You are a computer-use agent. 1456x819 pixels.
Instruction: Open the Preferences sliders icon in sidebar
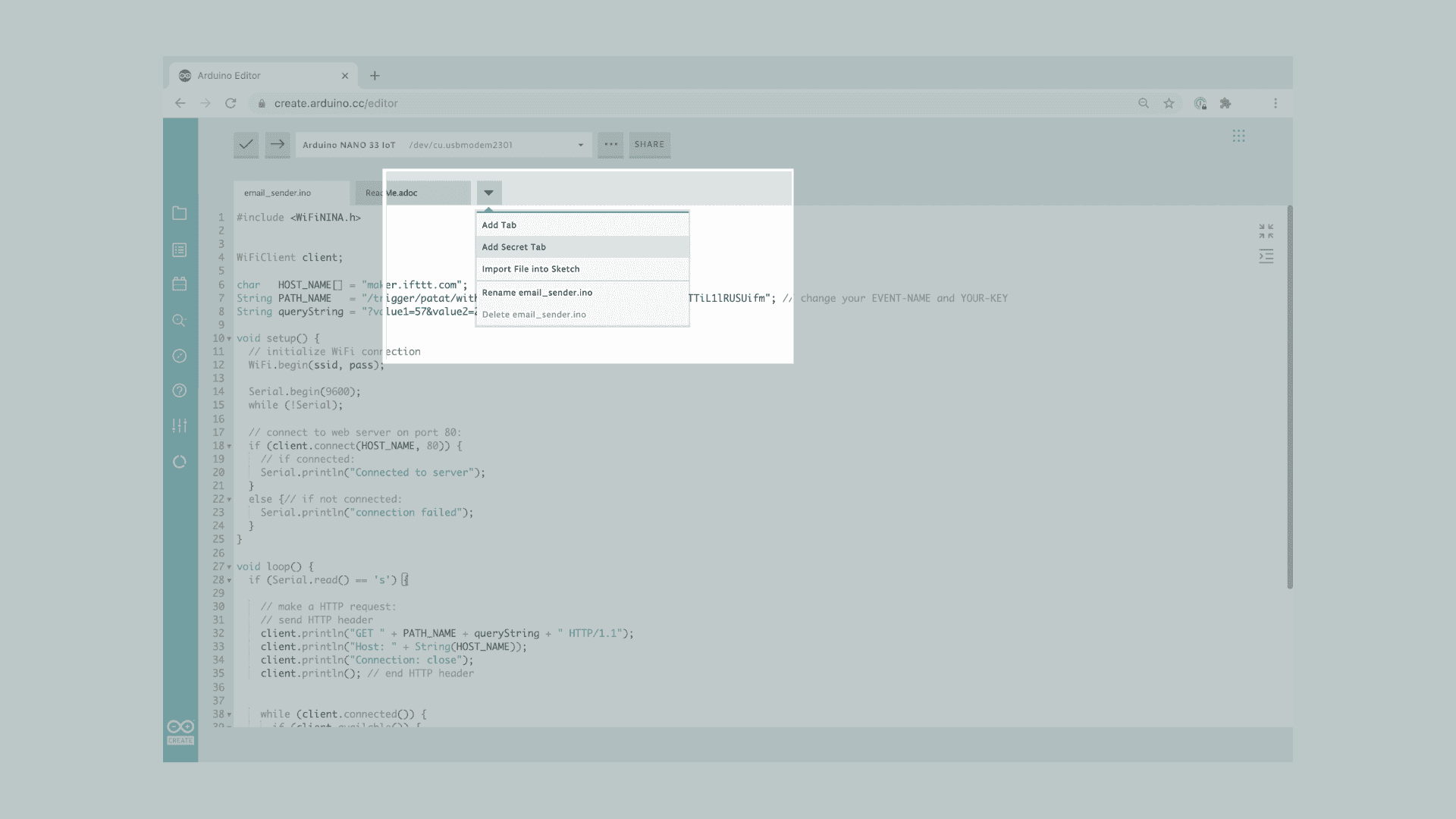[x=180, y=425]
